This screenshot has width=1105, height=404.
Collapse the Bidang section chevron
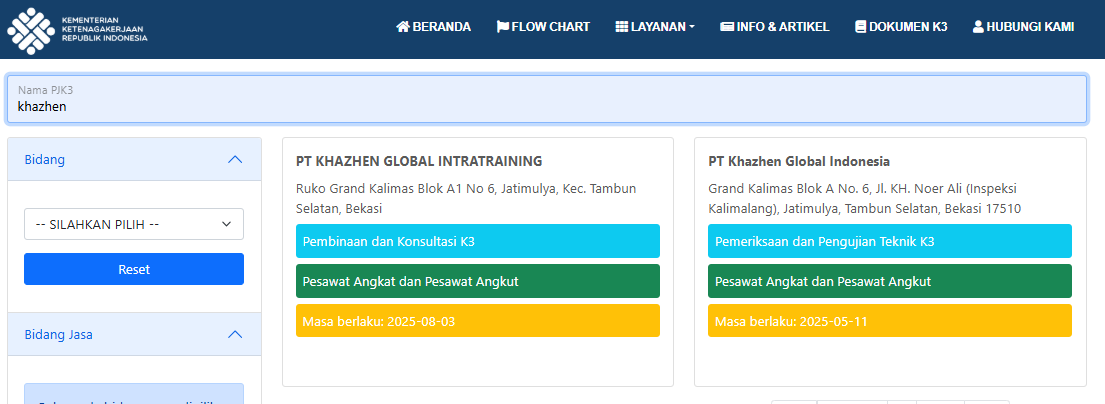[235, 159]
